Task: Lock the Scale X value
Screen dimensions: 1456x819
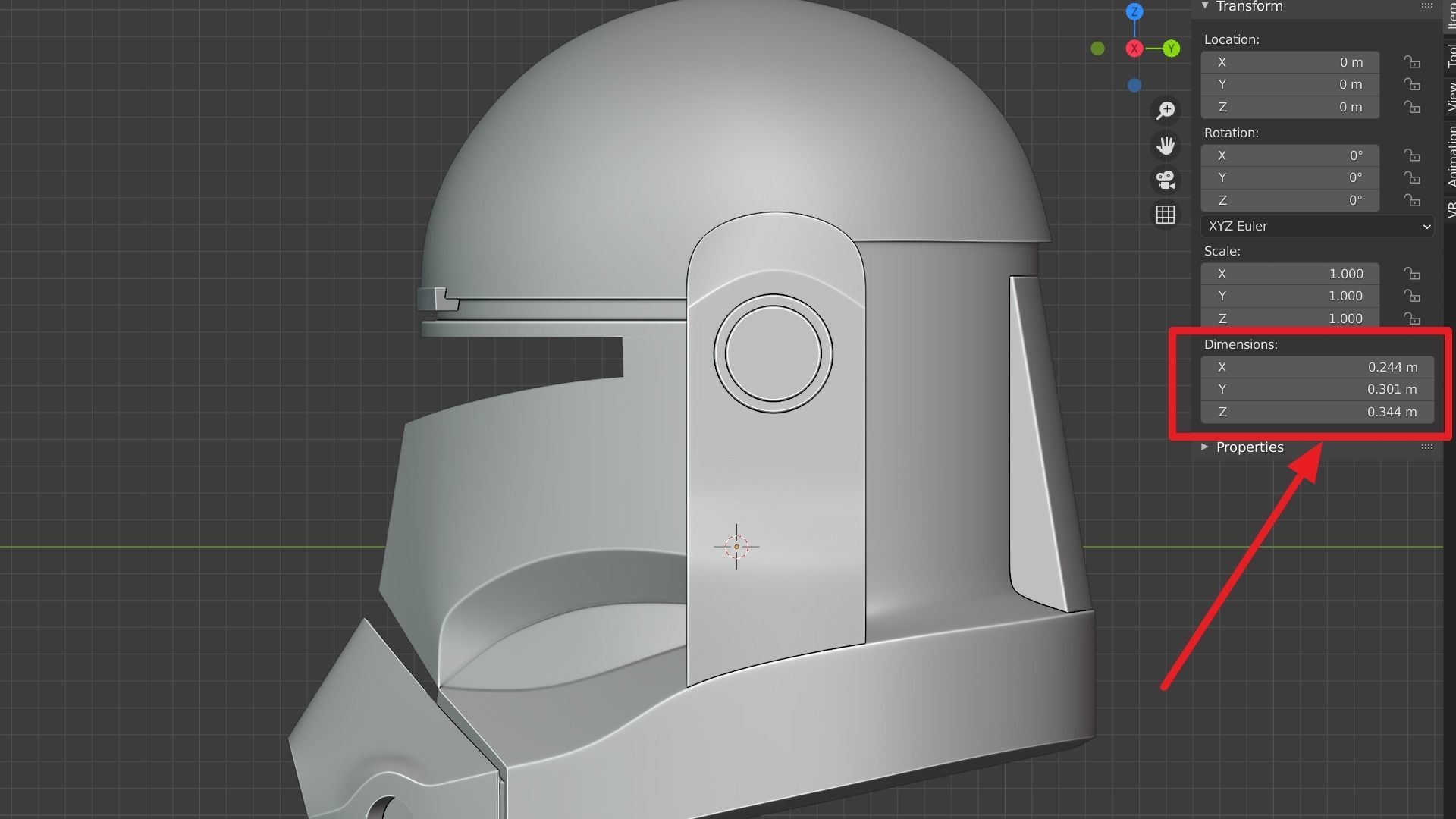Action: coord(1411,274)
